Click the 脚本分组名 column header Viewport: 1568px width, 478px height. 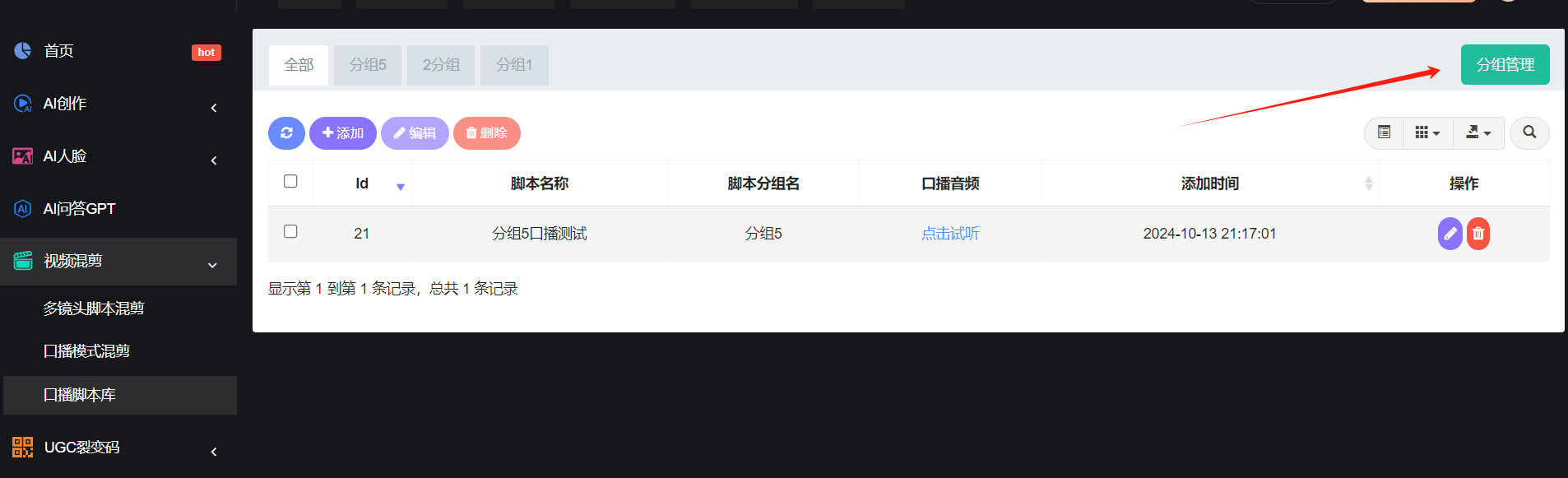pyautogui.click(x=763, y=183)
